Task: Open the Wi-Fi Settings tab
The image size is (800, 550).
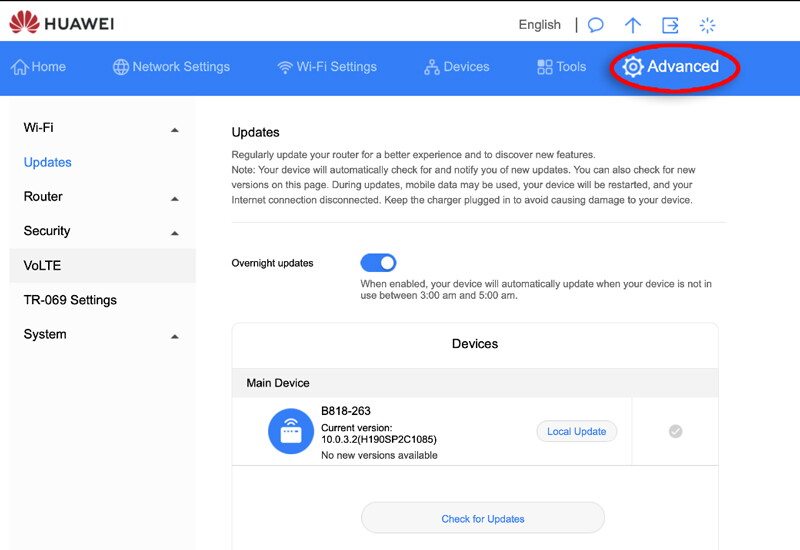Action: [x=327, y=67]
